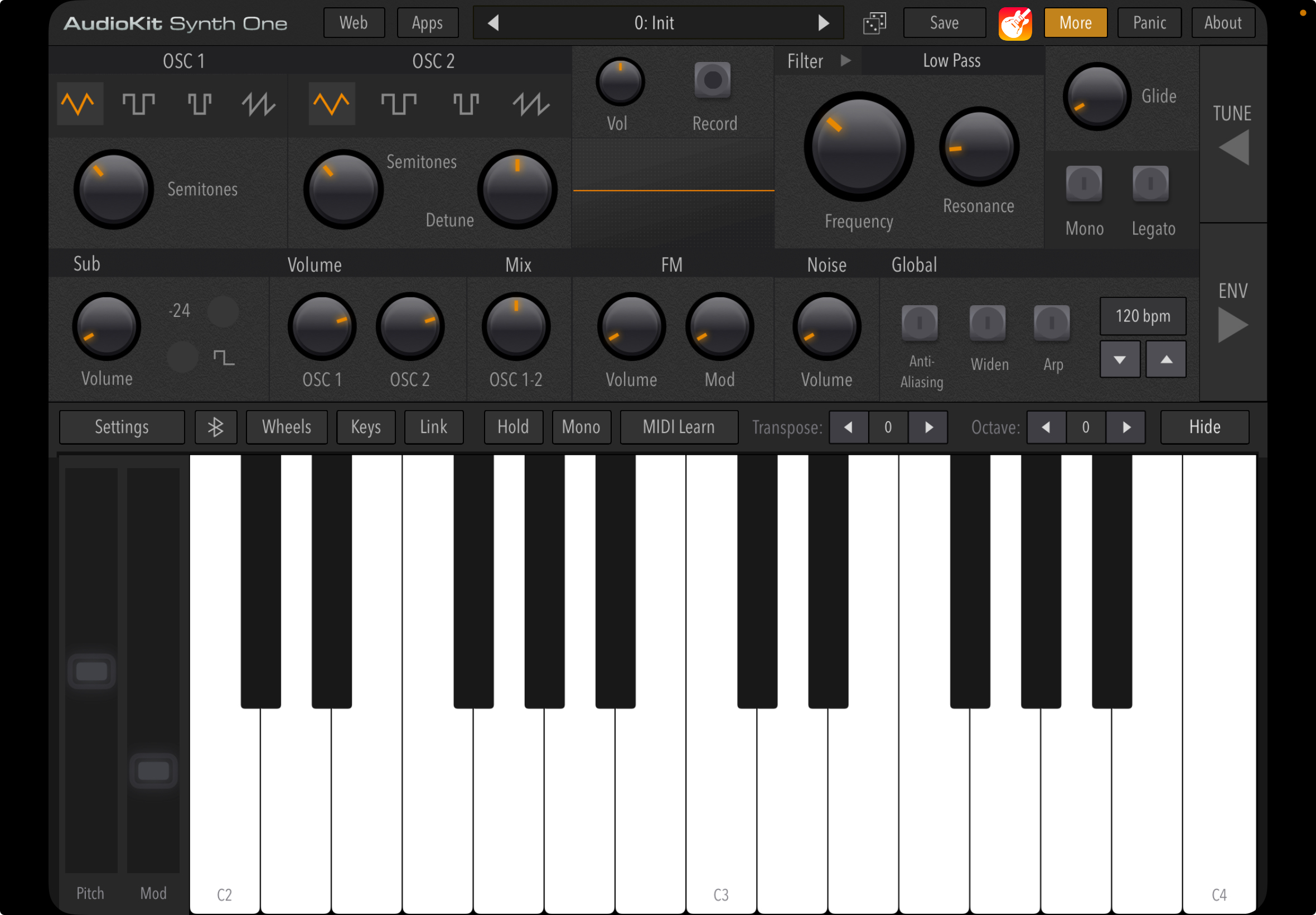The width and height of the screenshot is (1316, 915).
Task: Go to previous preset arrow
Action: point(493,23)
